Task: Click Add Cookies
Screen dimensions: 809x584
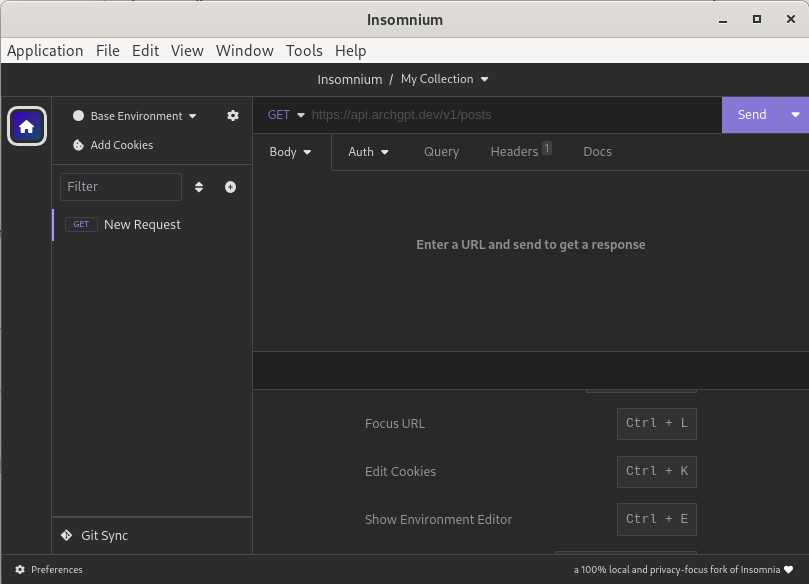Action: (122, 145)
